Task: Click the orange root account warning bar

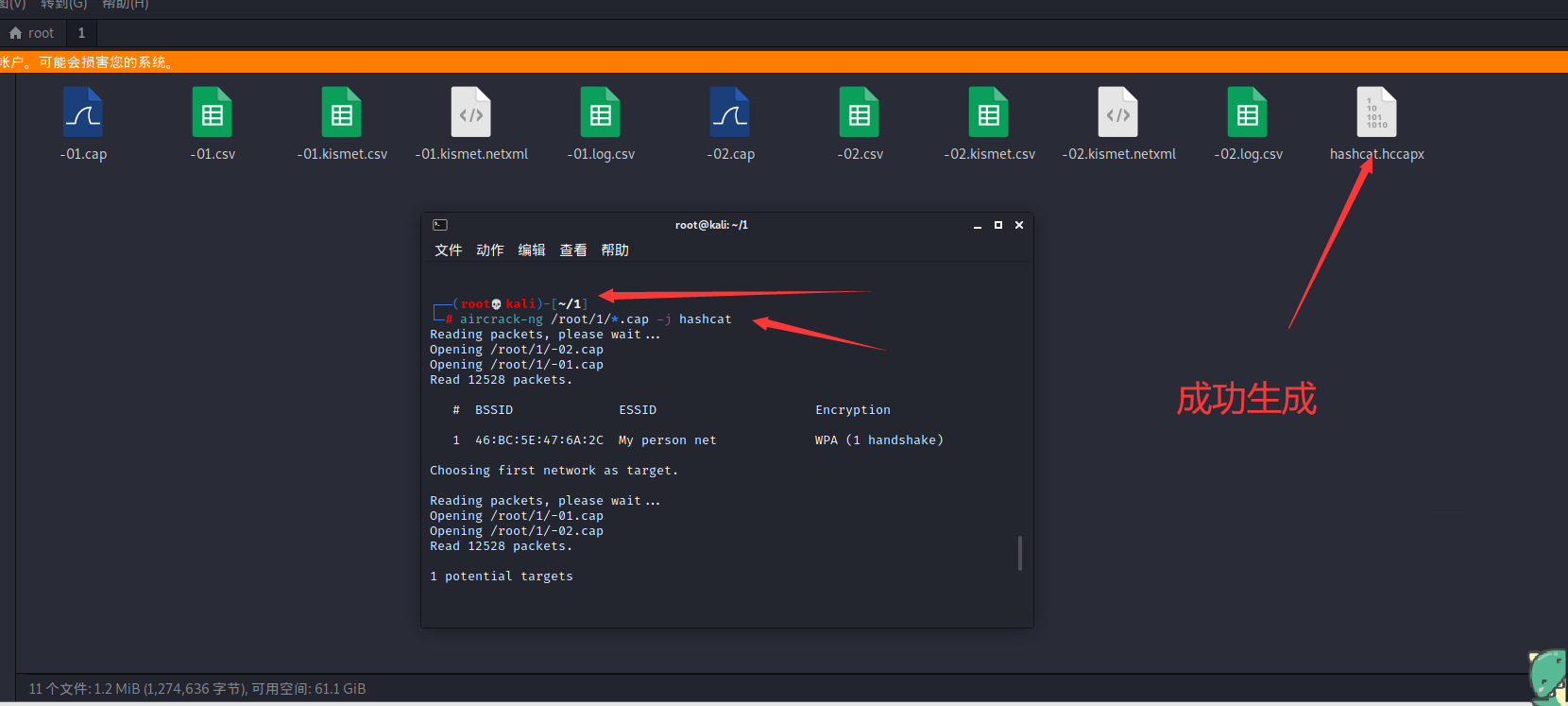Action: pyautogui.click(x=784, y=62)
